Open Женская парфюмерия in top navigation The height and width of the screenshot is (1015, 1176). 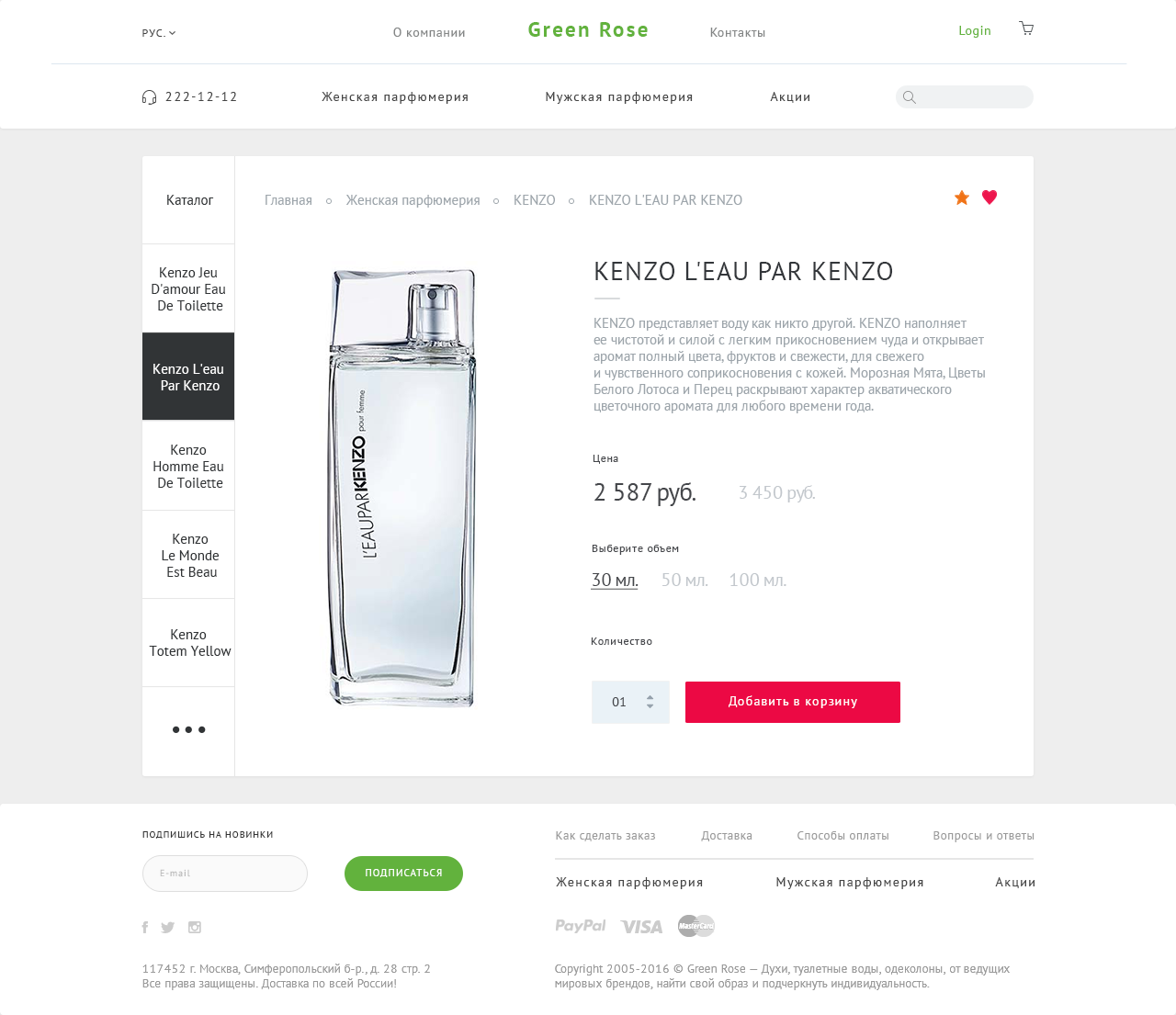point(395,97)
